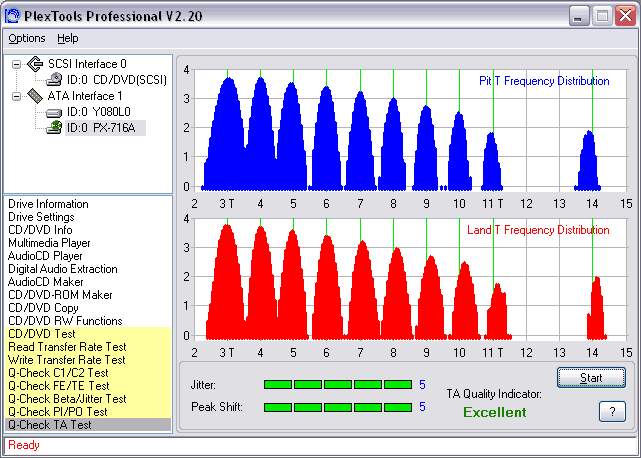Open Digital Audio Extraction function

[63, 269]
